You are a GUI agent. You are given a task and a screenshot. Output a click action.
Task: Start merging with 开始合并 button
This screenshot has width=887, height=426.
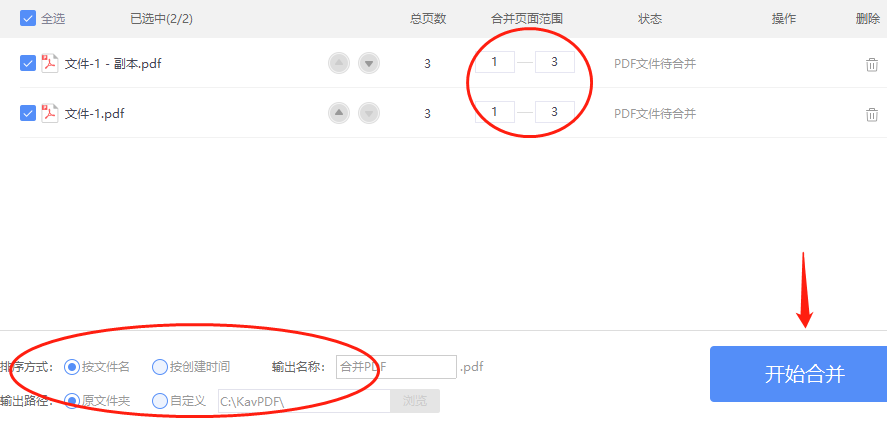coord(798,374)
